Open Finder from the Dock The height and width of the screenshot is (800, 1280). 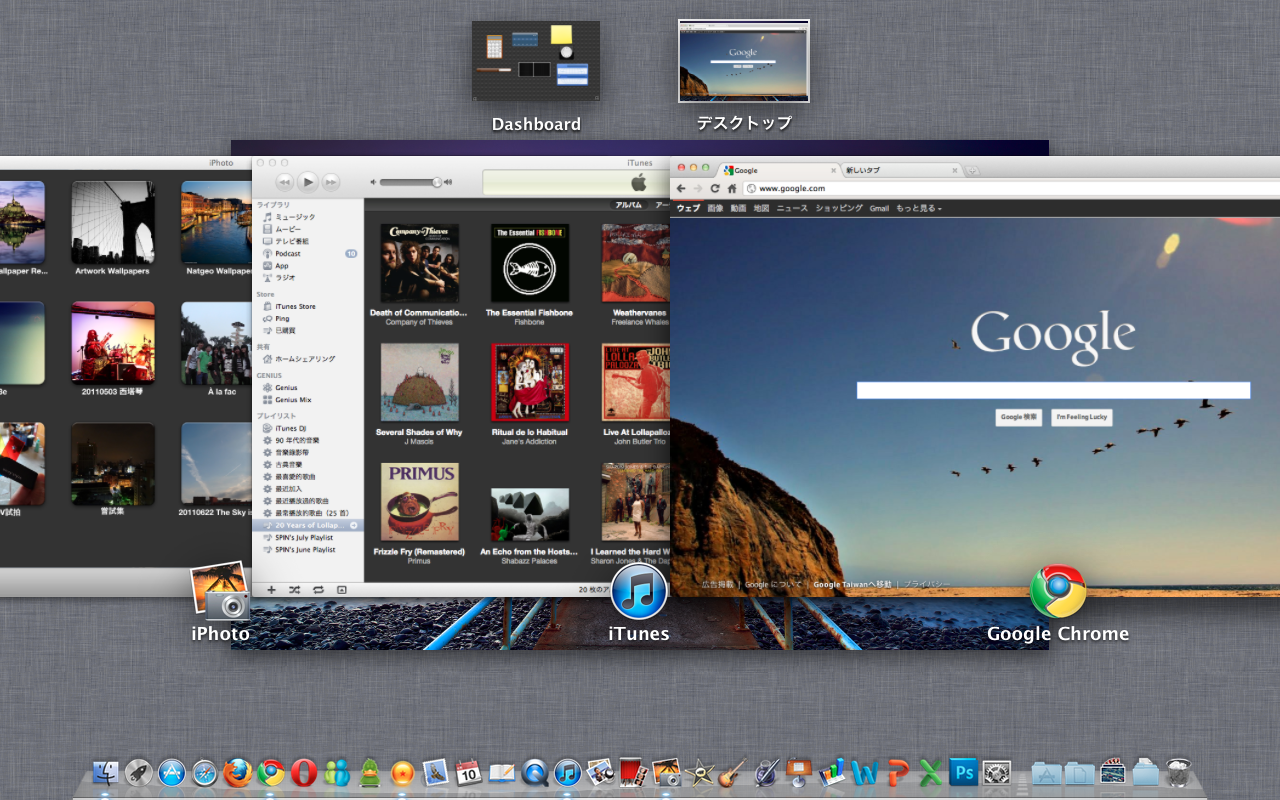click(x=105, y=772)
